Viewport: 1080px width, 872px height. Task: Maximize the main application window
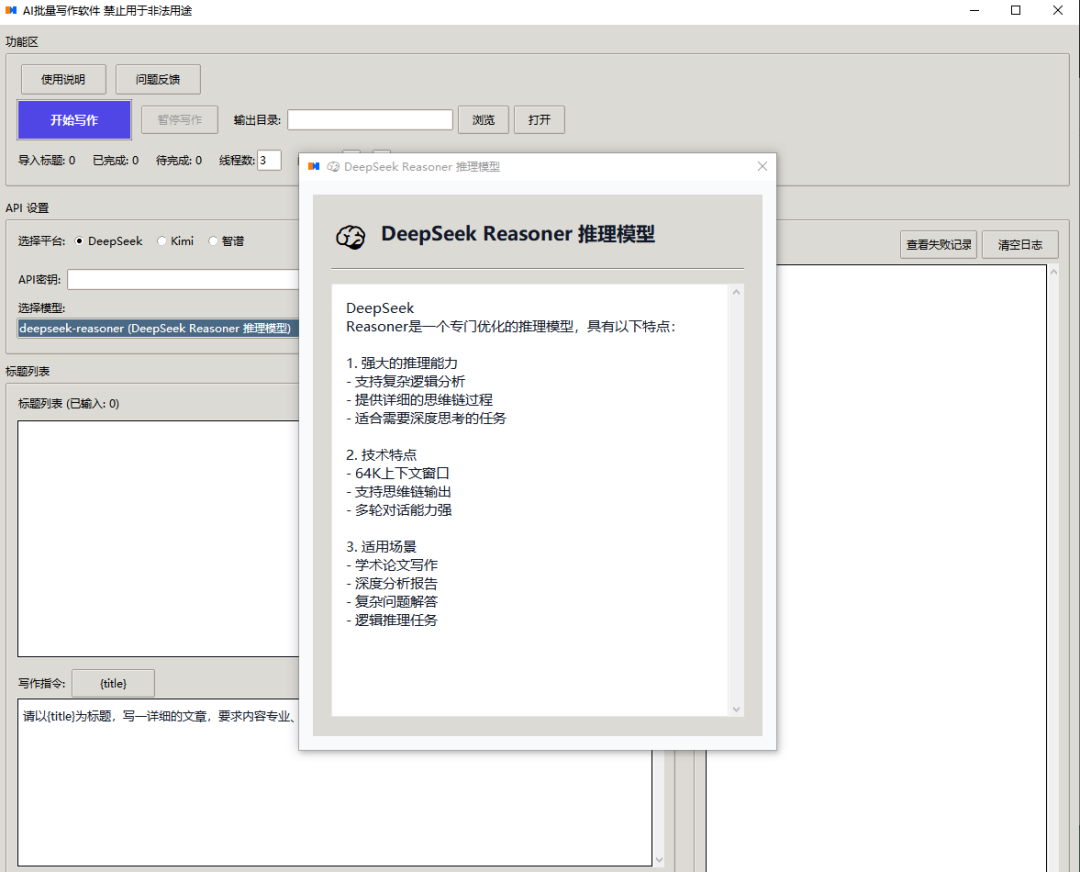point(1015,10)
